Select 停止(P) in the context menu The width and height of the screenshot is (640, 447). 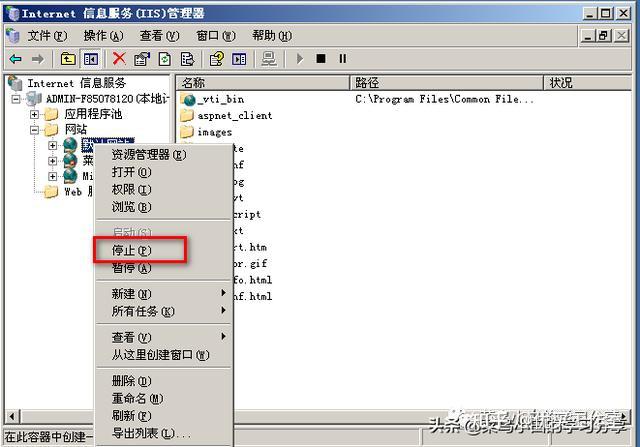click(x=131, y=250)
